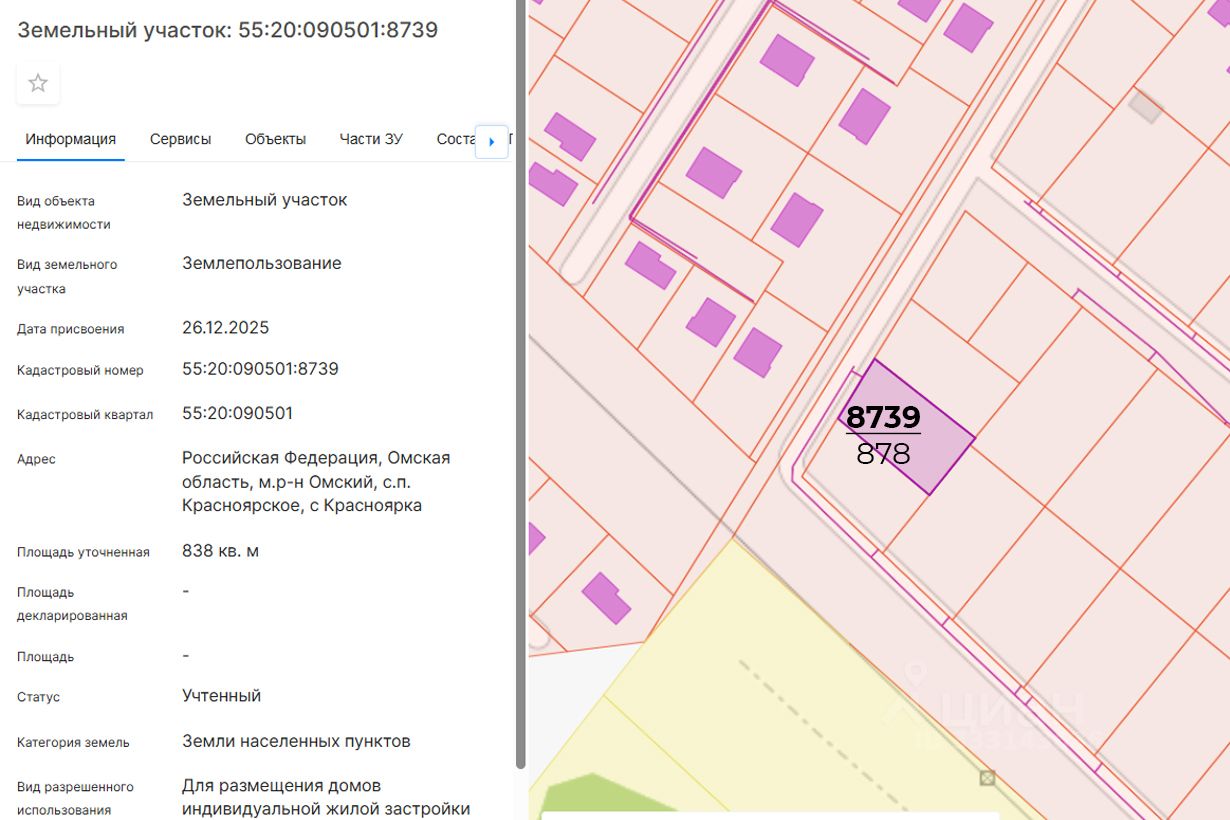Image resolution: width=1230 pixels, height=820 pixels.
Task: Click the info panel vertical scrollbar
Action: pyautogui.click(x=520, y=384)
